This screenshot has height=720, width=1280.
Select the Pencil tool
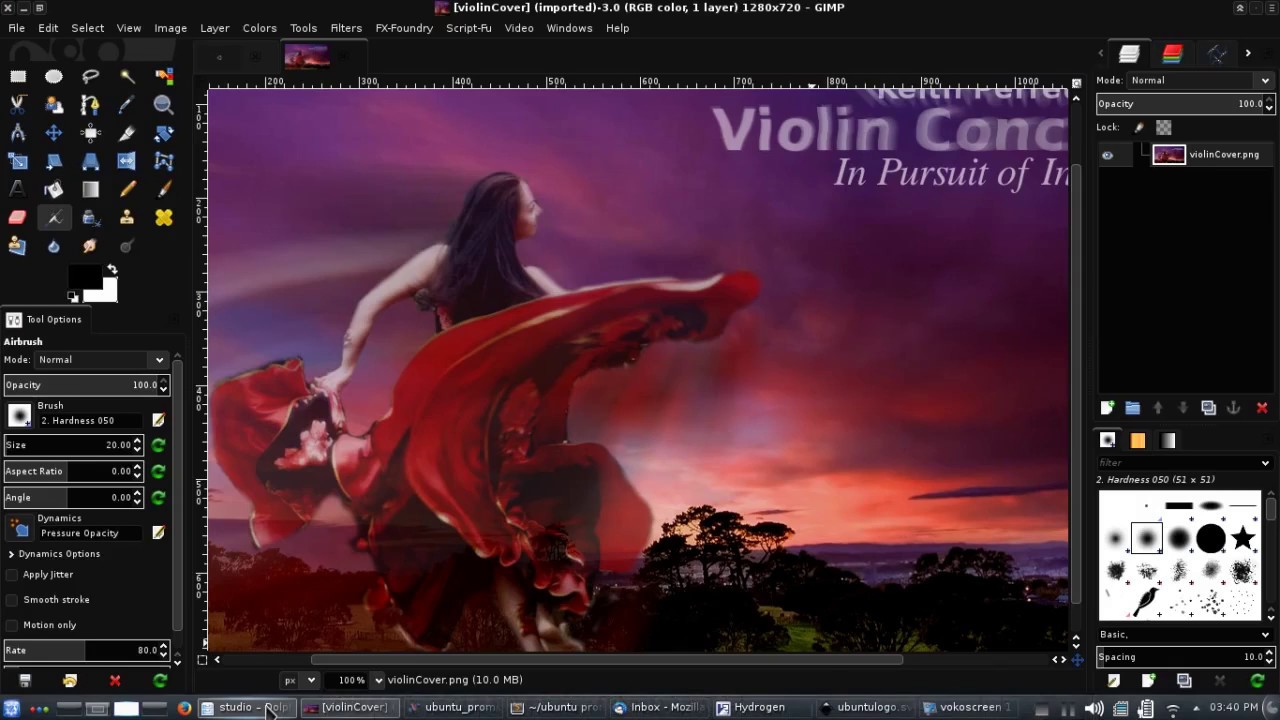127,189
